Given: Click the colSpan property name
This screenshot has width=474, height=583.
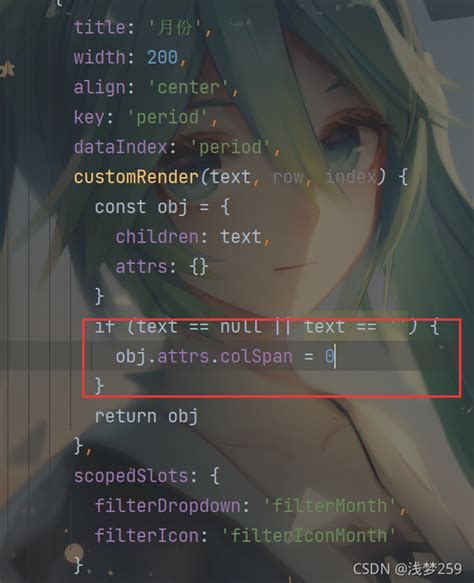Looking at the screenshot, I should point(256,357).
